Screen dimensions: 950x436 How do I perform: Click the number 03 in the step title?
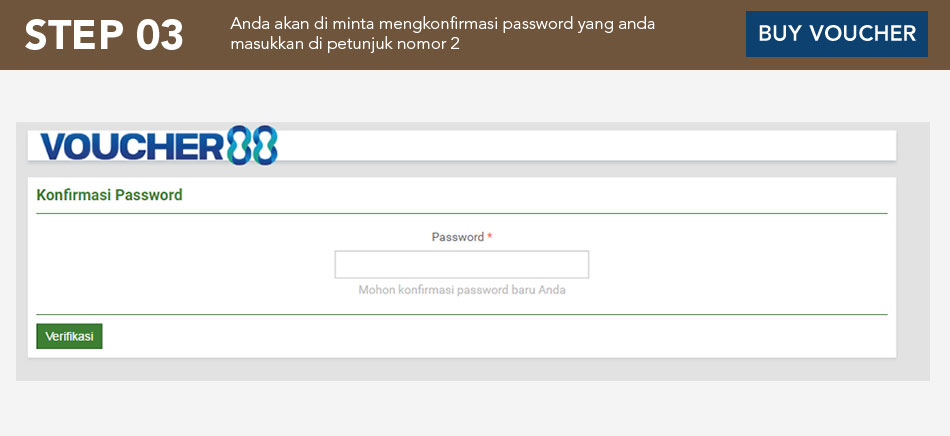click(158, 35)
